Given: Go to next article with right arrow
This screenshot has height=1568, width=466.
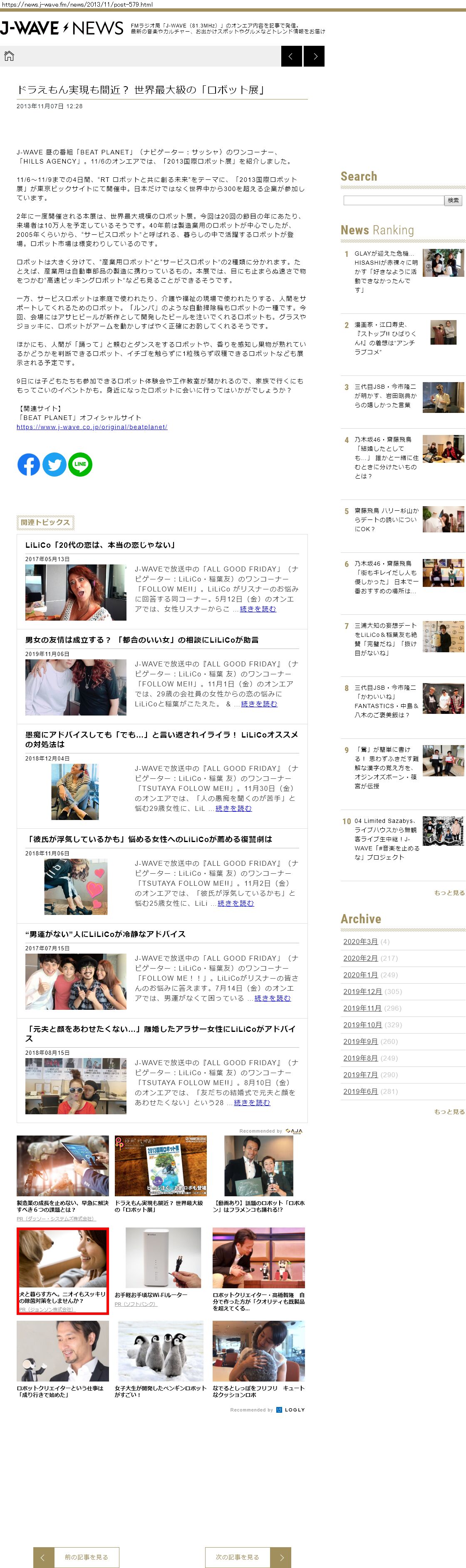Looking at the screenshot, I should coord(314,56).
